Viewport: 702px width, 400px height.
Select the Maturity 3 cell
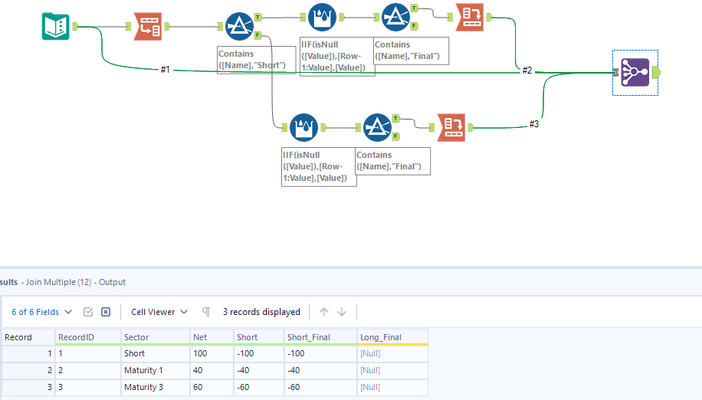[155, 387]
